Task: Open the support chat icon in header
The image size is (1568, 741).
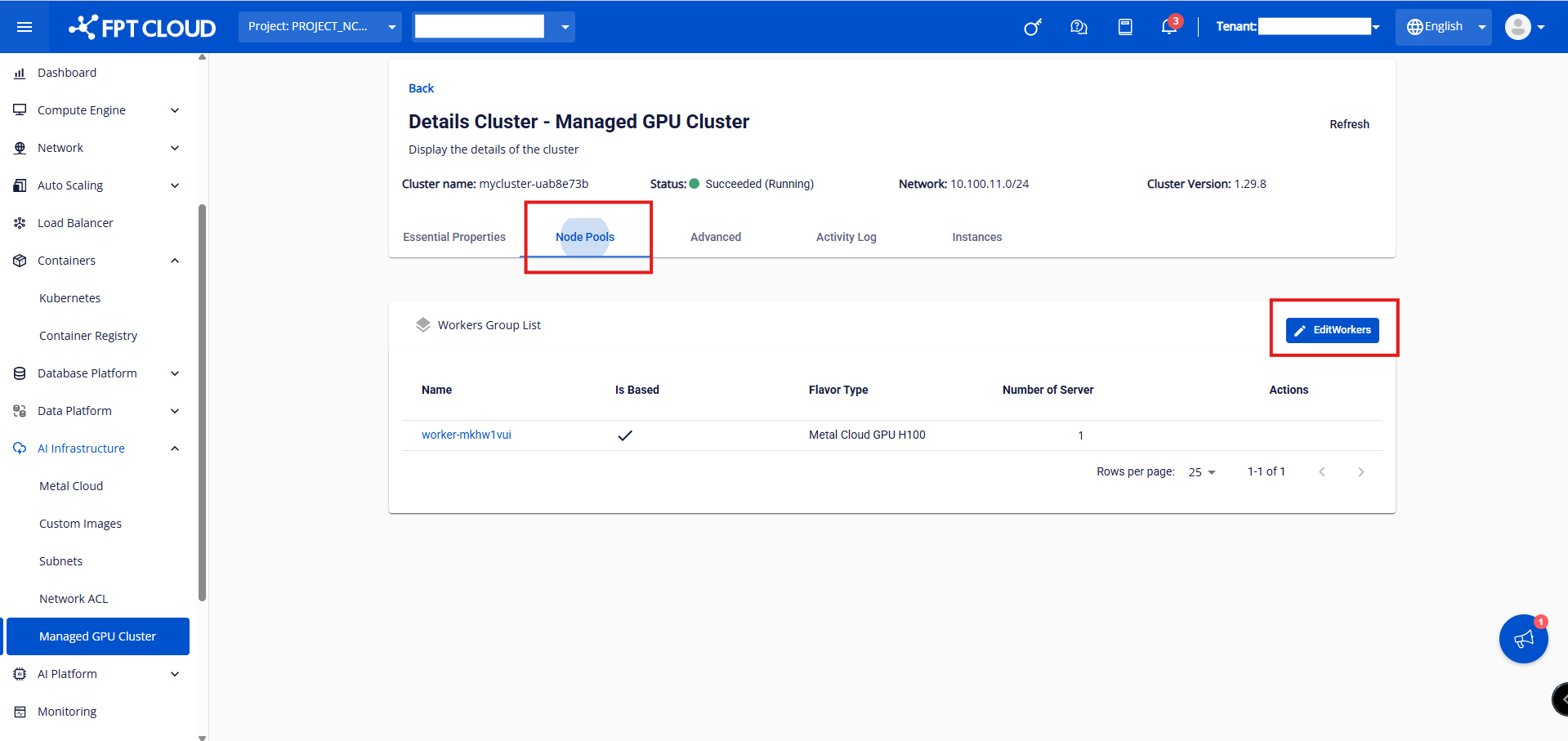Action: point(1079,27)
